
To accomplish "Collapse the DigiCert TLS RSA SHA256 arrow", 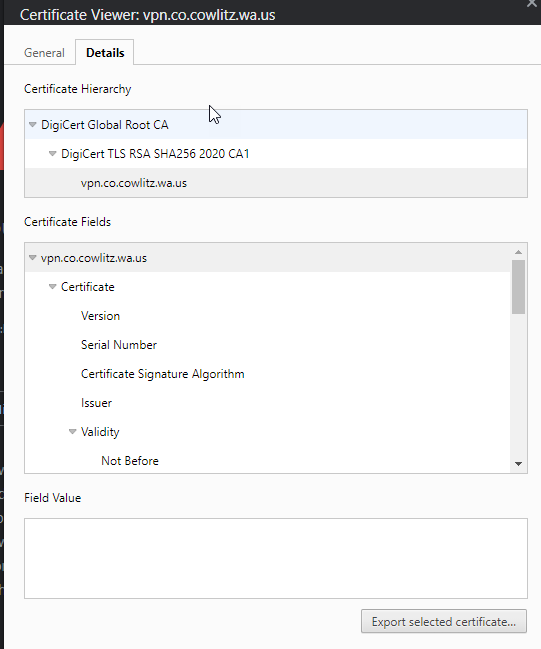I will [53, 154].
